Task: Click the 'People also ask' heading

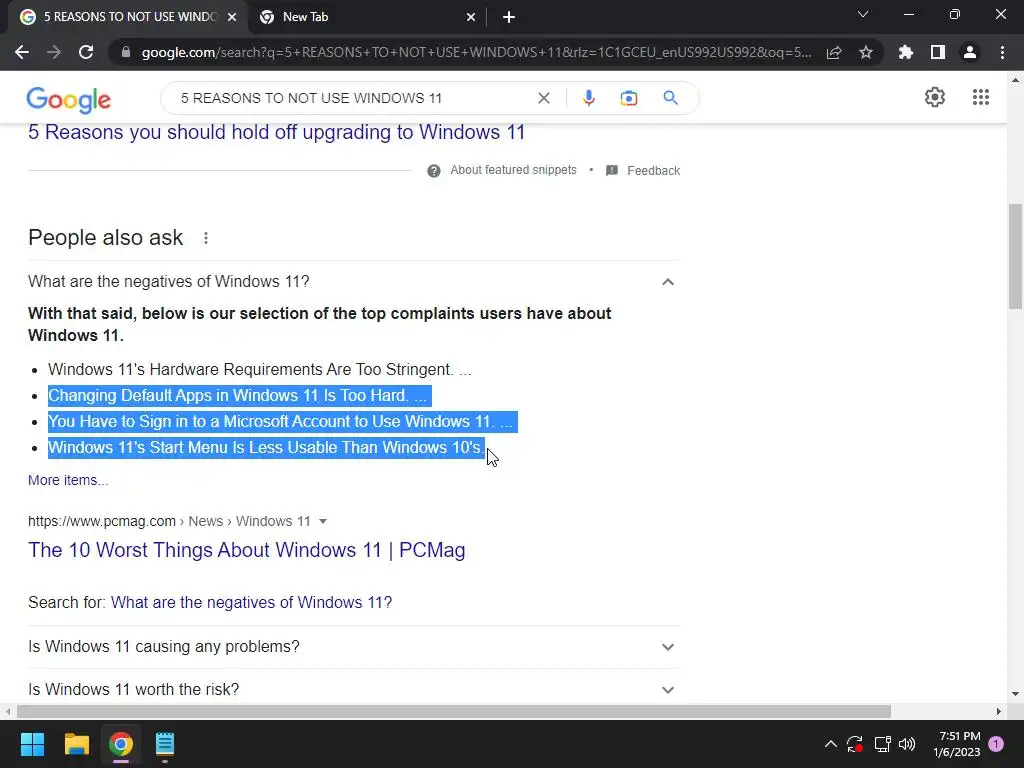Action: tap(105, 238)
